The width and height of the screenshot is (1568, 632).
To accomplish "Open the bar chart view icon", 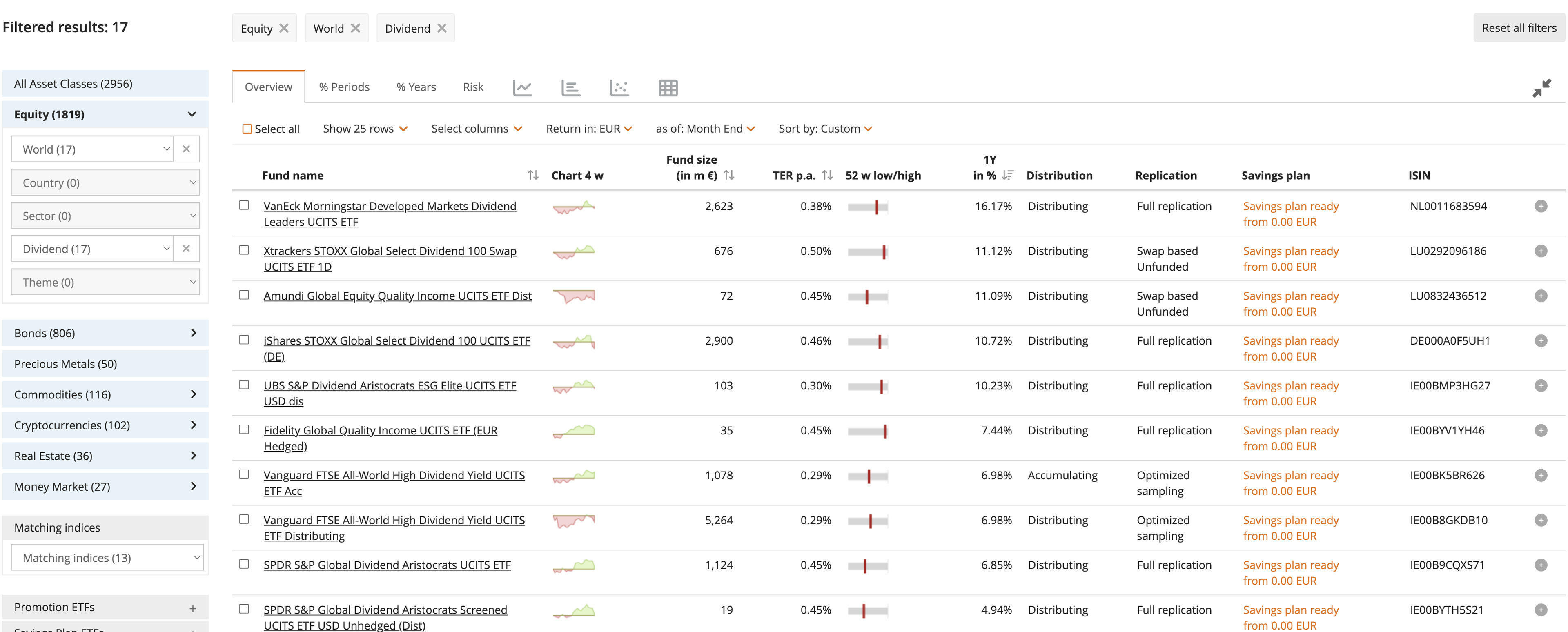I will [570, 88].
